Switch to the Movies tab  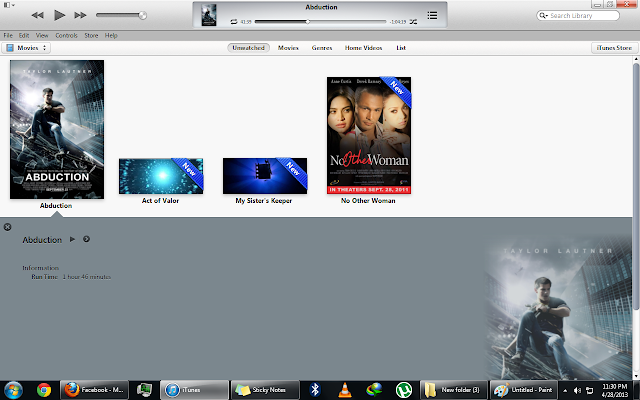(288, 48)
